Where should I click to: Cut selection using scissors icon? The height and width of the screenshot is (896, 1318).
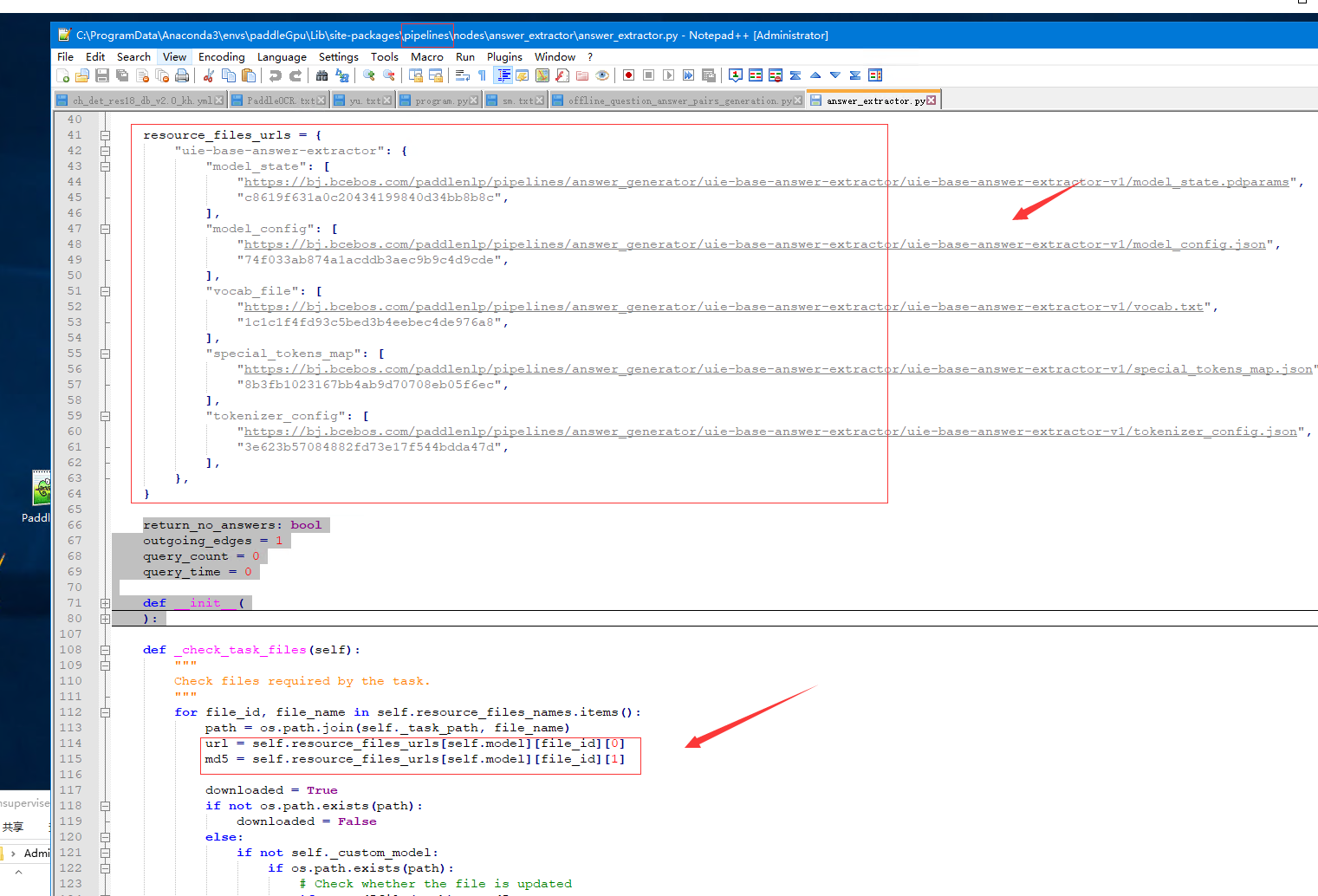point(207,75)
